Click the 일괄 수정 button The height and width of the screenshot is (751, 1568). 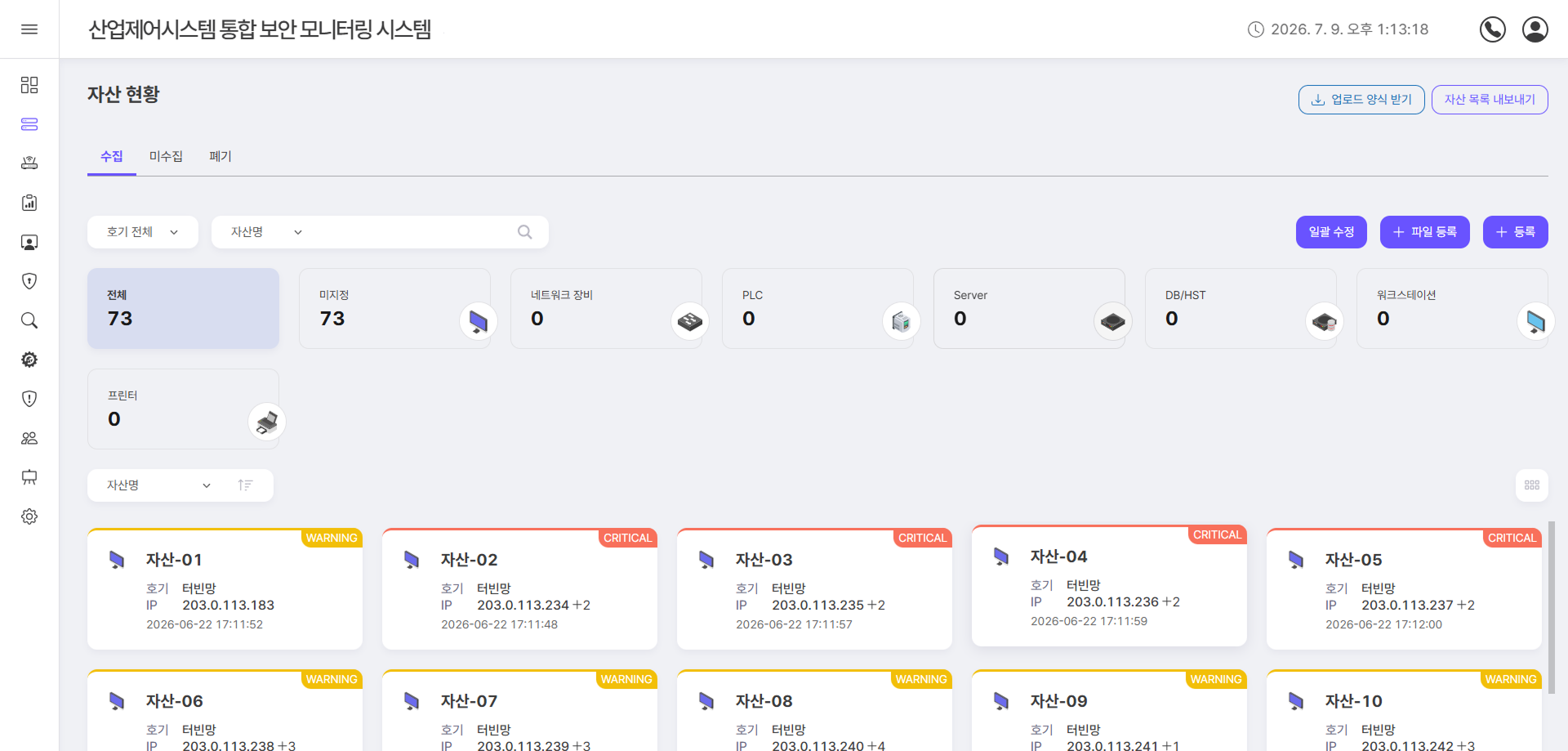coord(1331,232)
